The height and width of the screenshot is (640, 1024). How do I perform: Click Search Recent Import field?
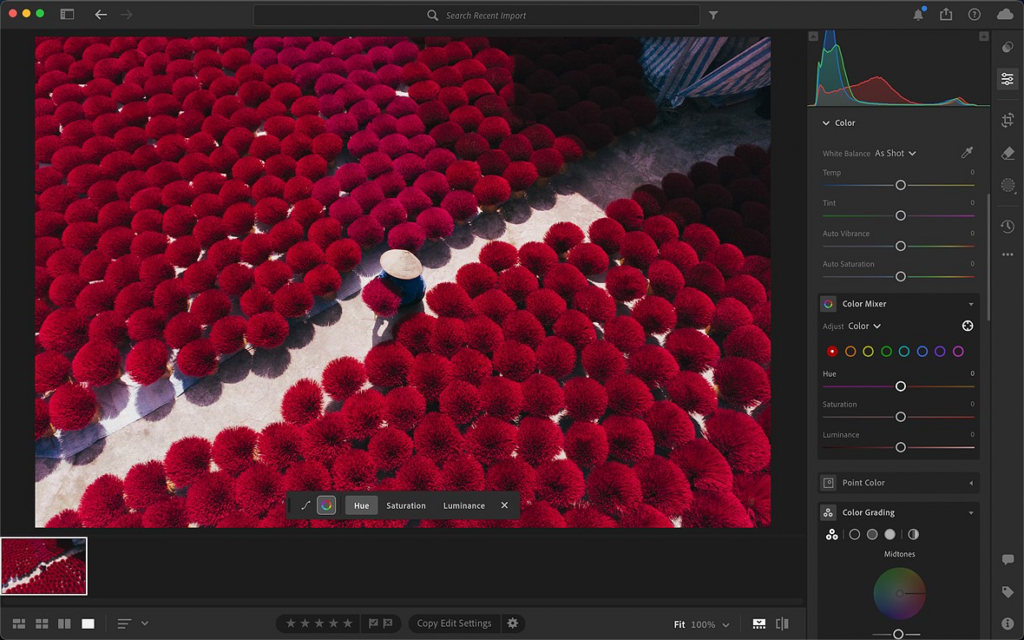476,15
